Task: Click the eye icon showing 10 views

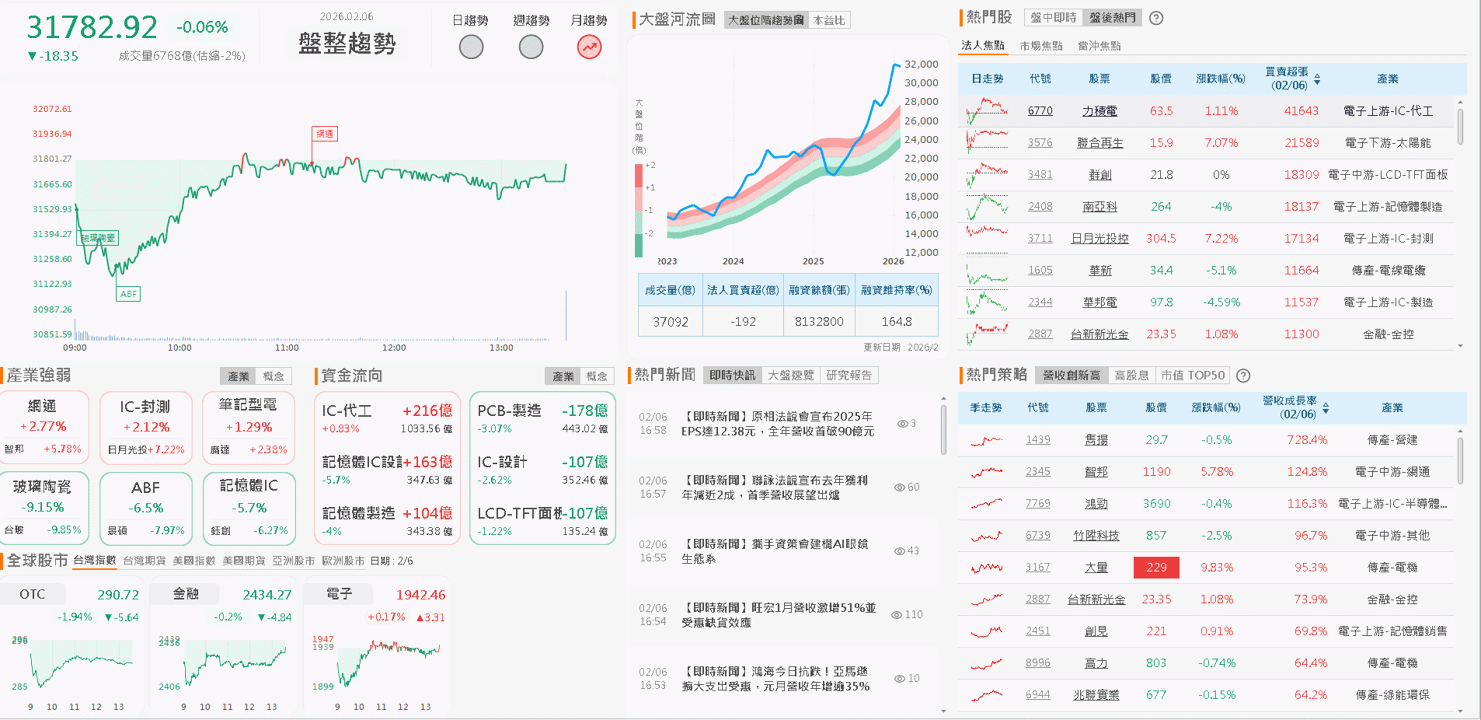Action: click(900, 679)
